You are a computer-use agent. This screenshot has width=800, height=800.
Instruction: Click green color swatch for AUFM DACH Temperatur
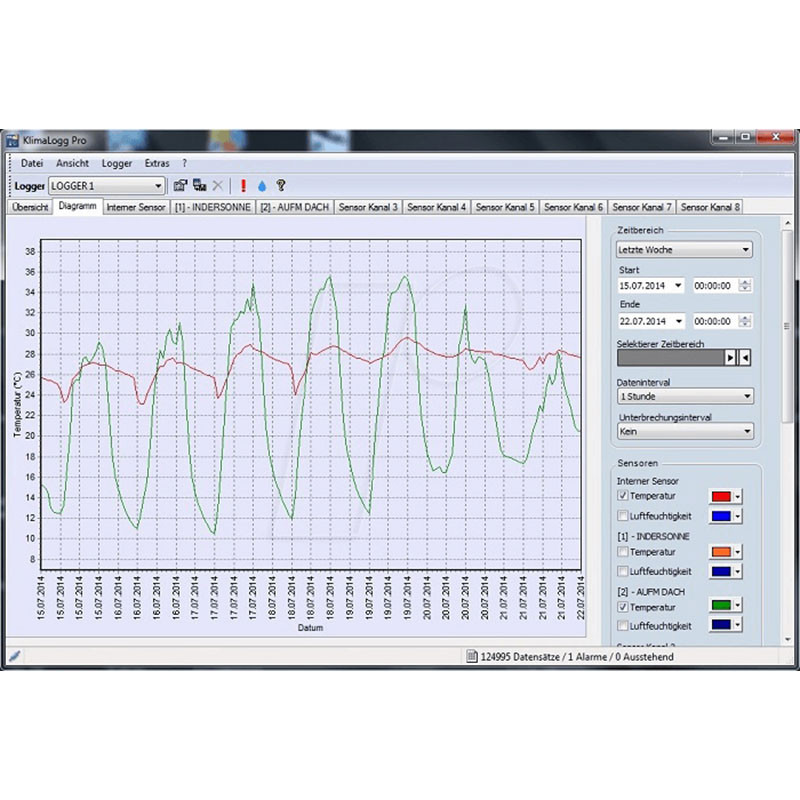click(721, 606)
